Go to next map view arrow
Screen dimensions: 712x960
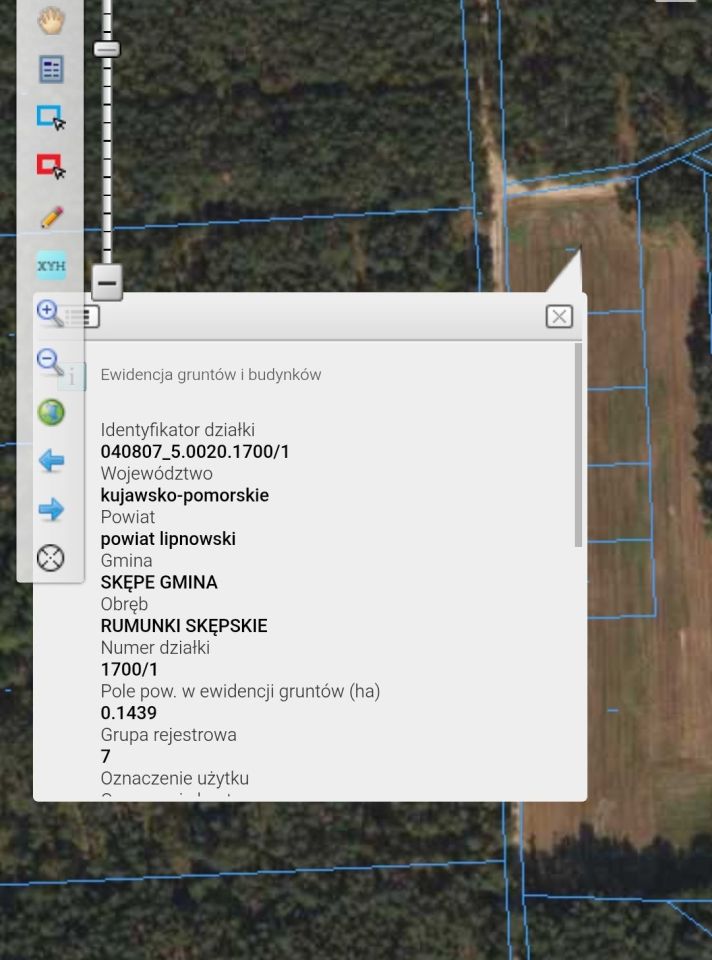[x=51, y=509]
